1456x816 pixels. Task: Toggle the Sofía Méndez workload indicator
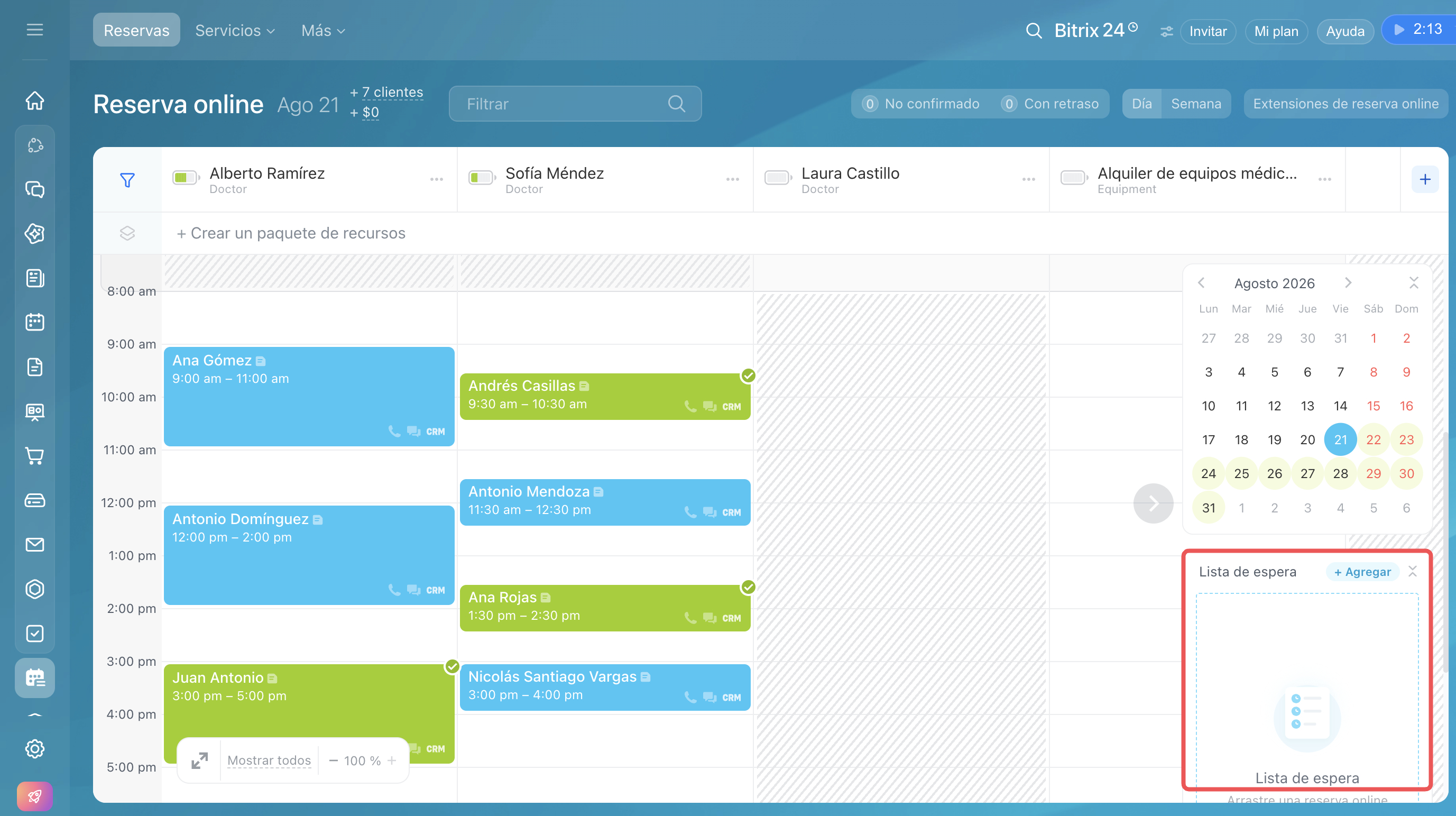(482, 178)
